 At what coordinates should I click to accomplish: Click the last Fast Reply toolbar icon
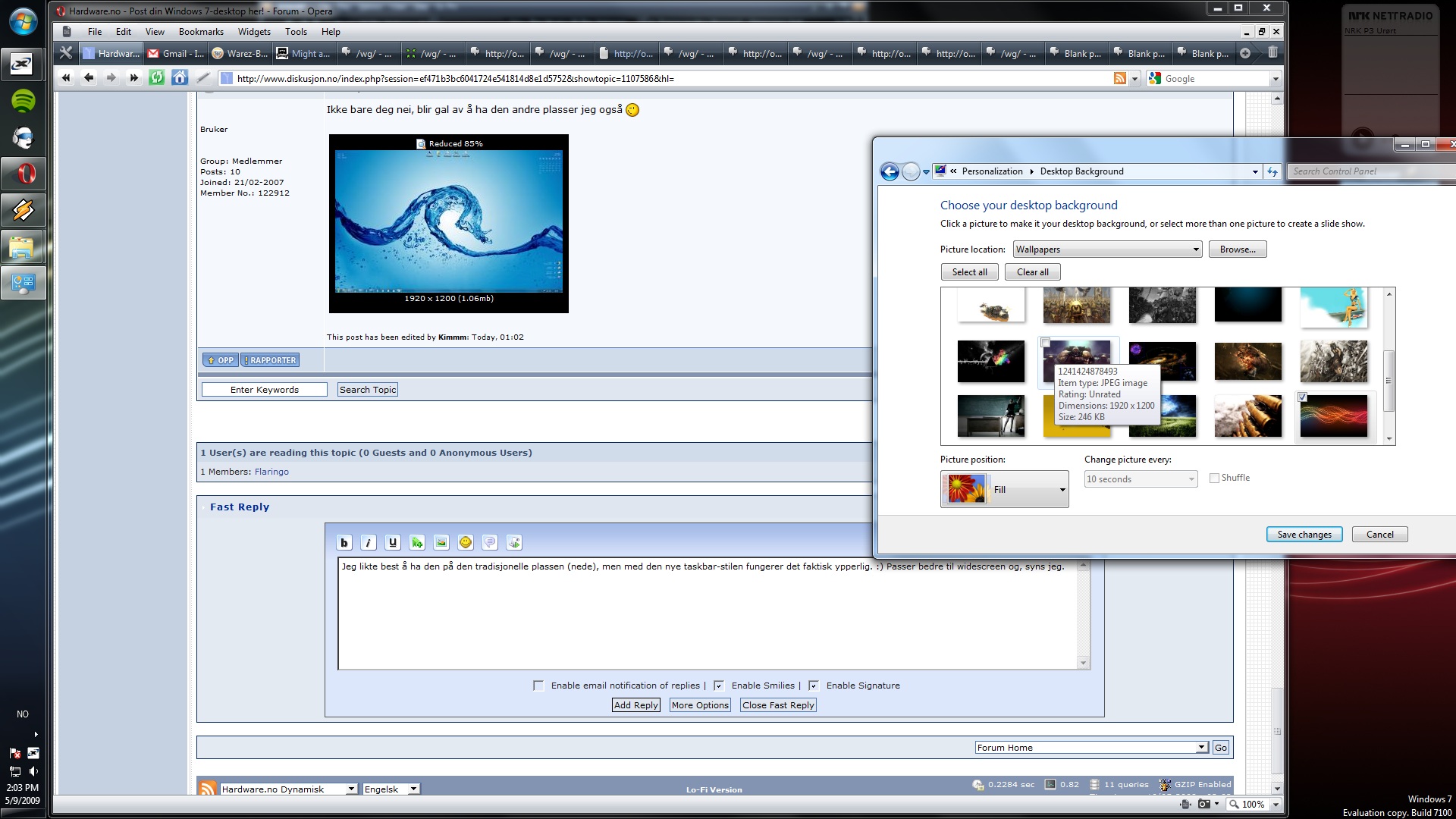tap(514, 542)
